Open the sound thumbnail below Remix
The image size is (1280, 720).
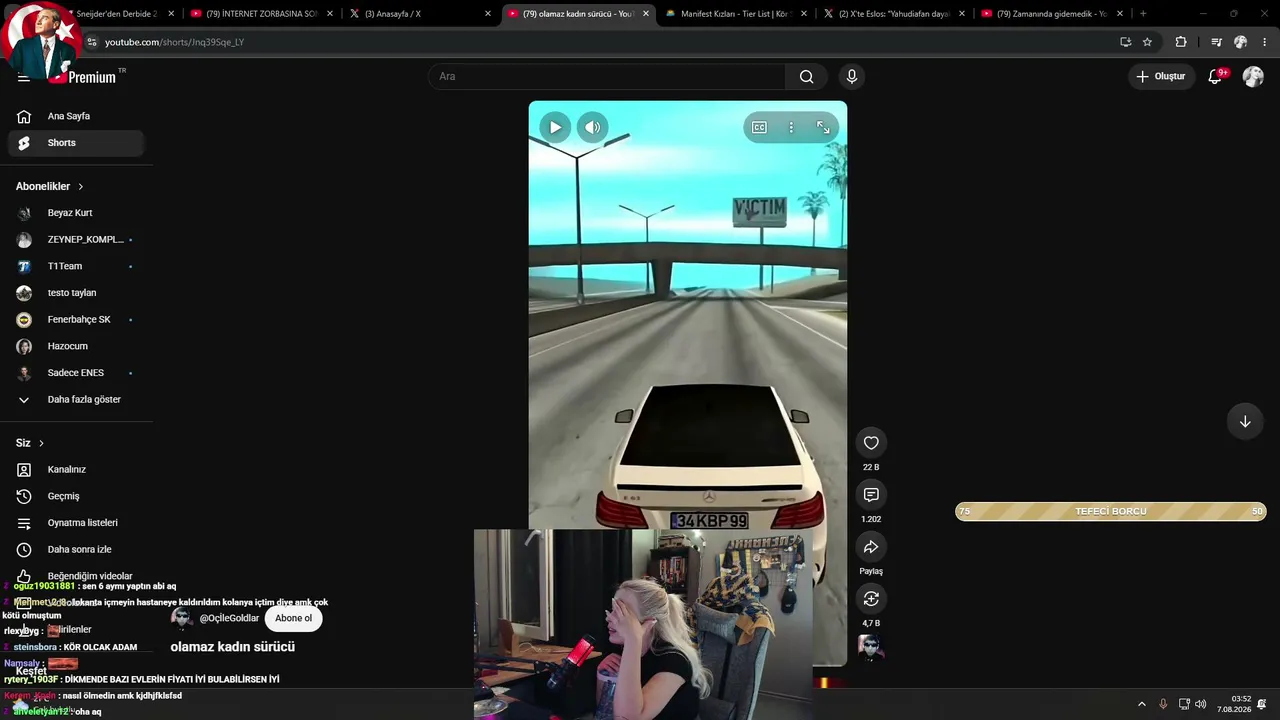tap(870, 648)
